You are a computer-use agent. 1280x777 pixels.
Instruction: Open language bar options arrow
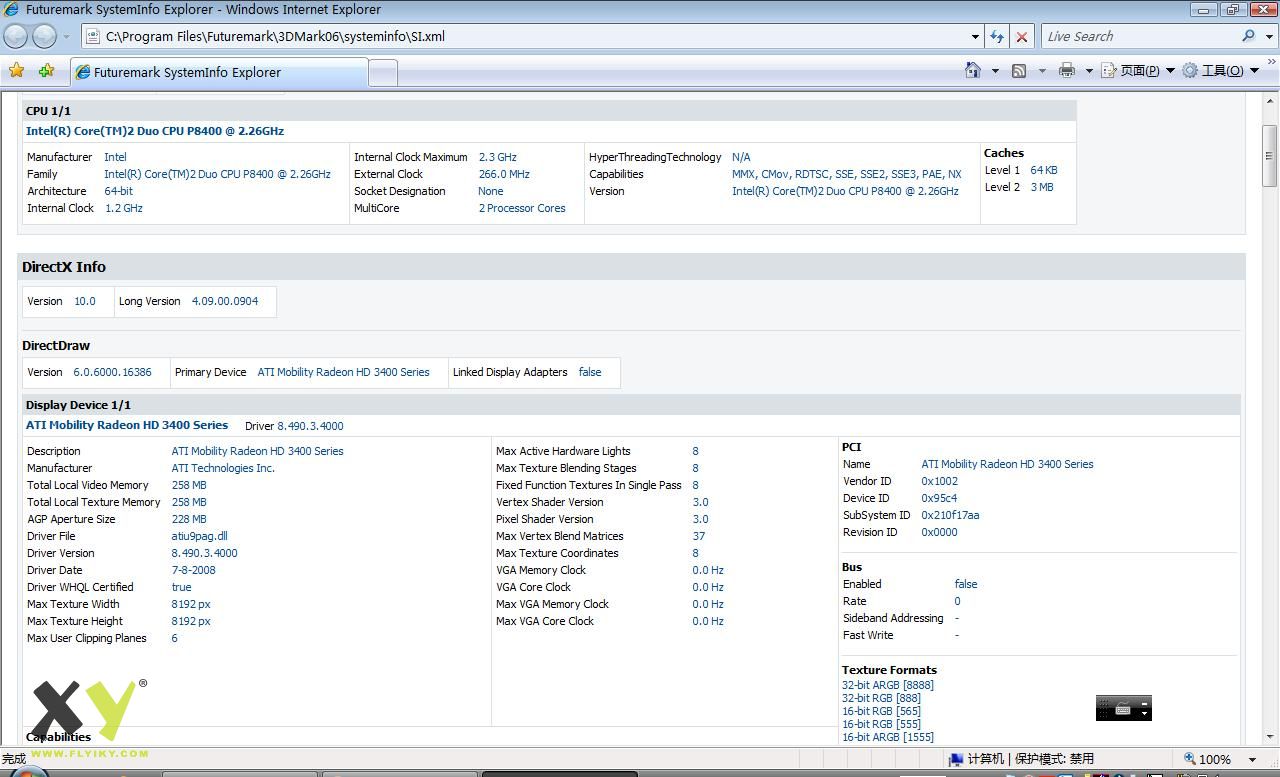point(1145,714)
